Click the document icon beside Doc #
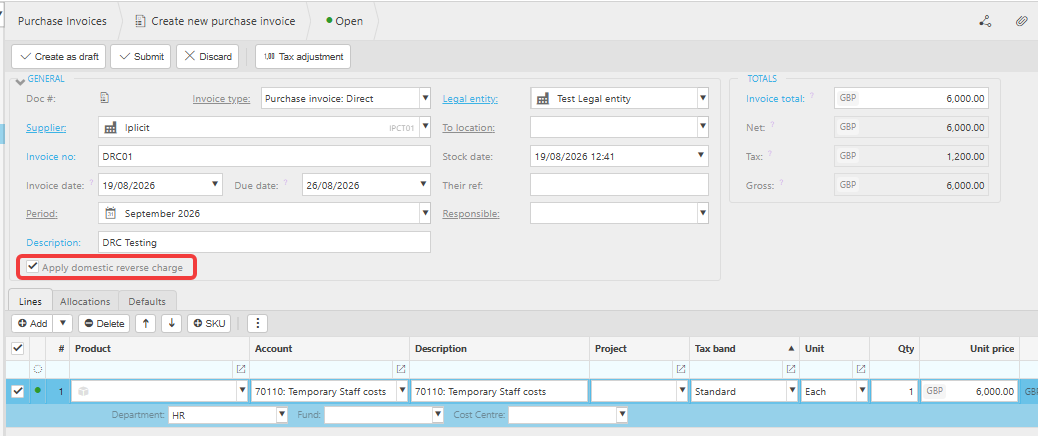 (x=104, y=98)
